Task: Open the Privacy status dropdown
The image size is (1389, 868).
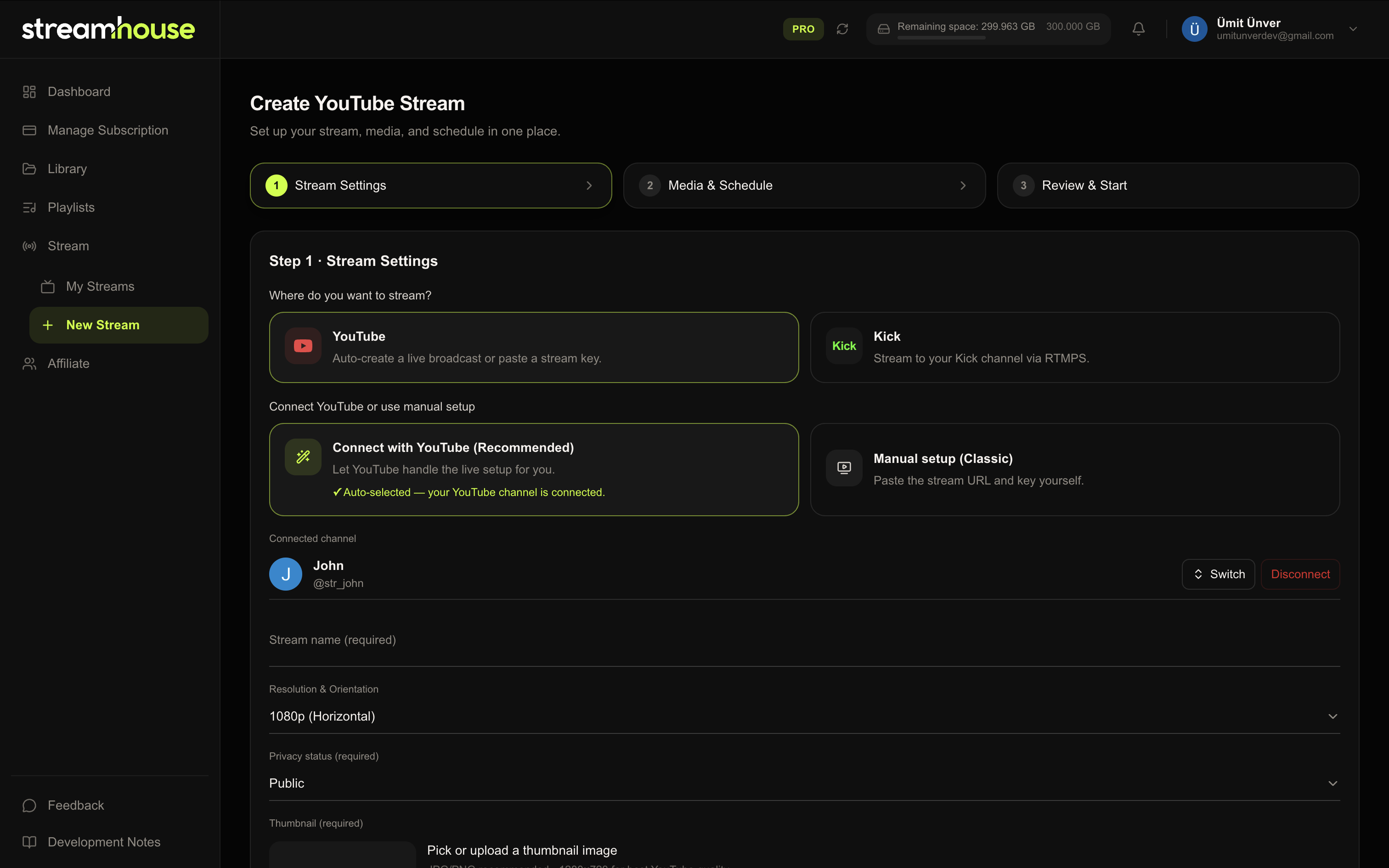Action: (804, 783)
